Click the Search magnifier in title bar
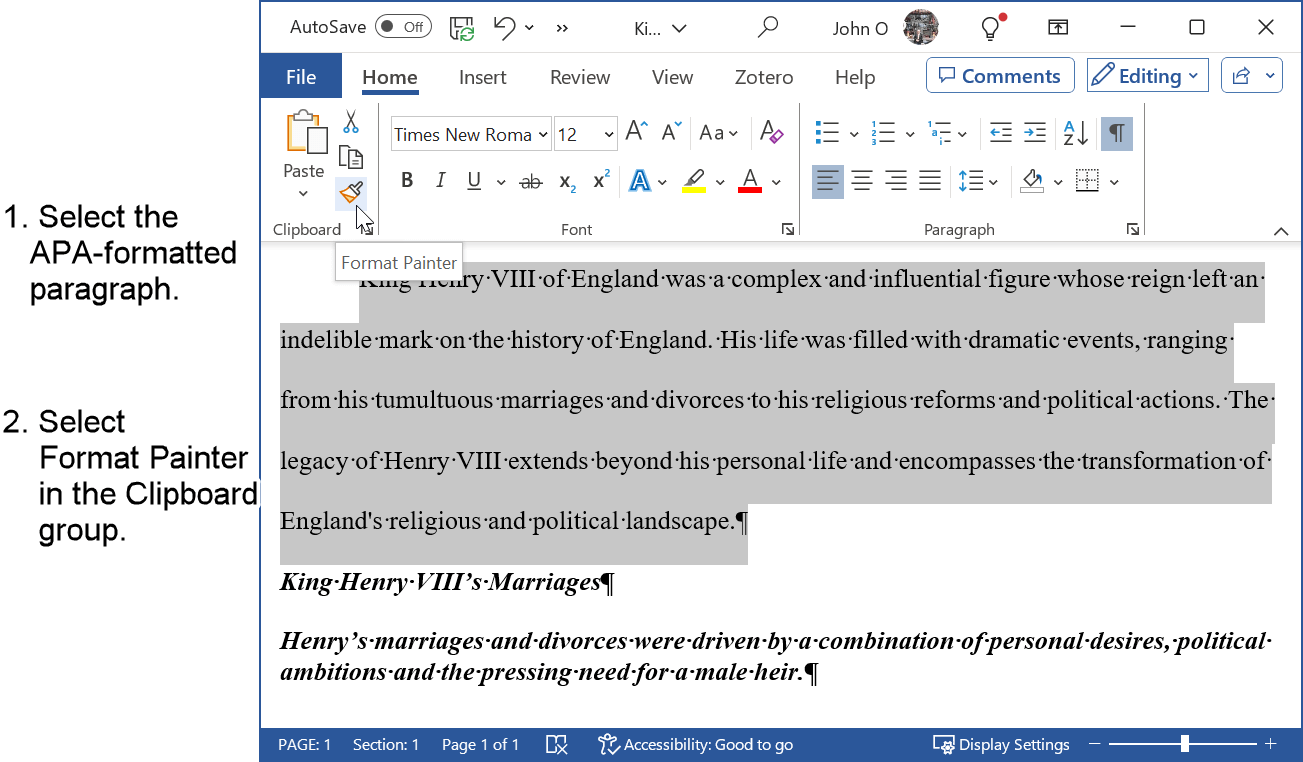This screenshot has width=1303, height=762. [768, 28]
